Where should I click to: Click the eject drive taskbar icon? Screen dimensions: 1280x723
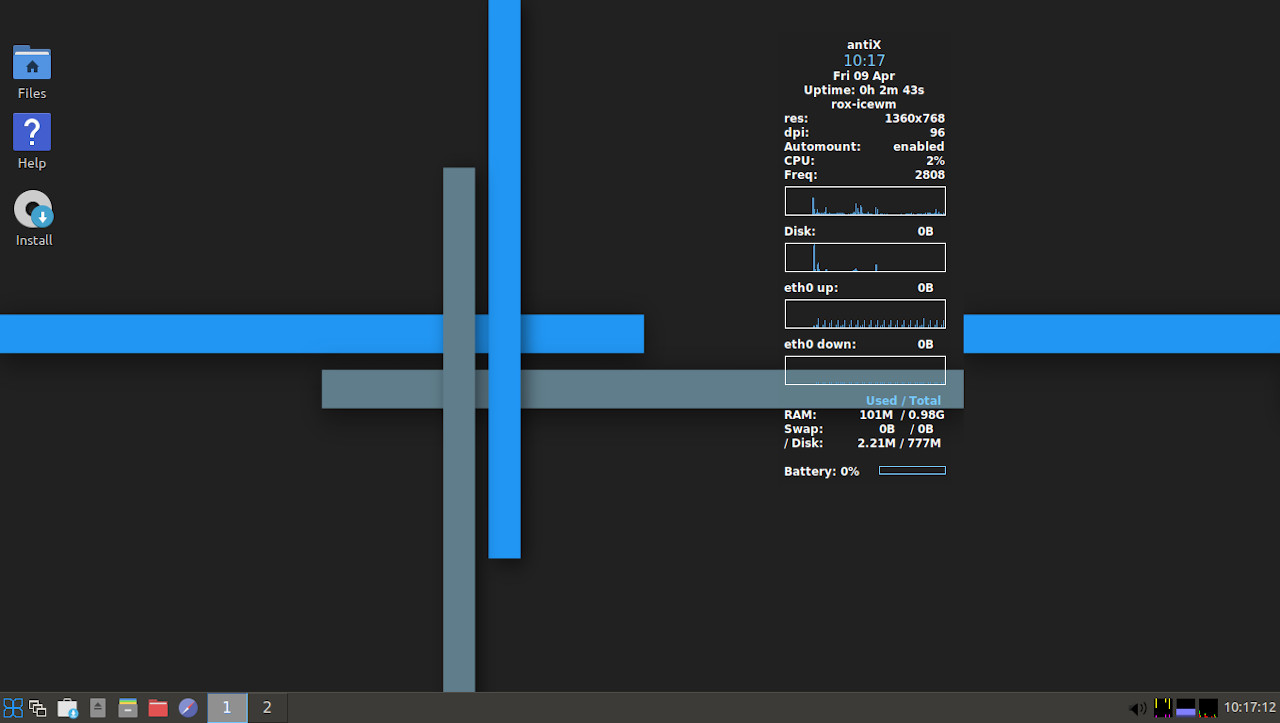point(98,708)
